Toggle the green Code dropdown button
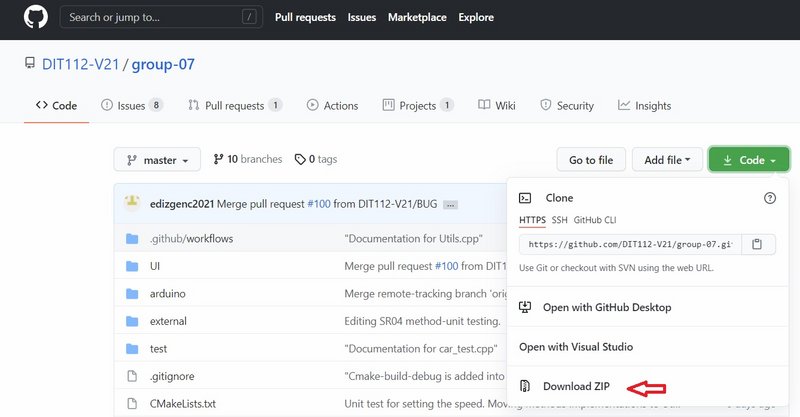Image resolution: width=800 pixels, height=417 pixels. point(749,160)
